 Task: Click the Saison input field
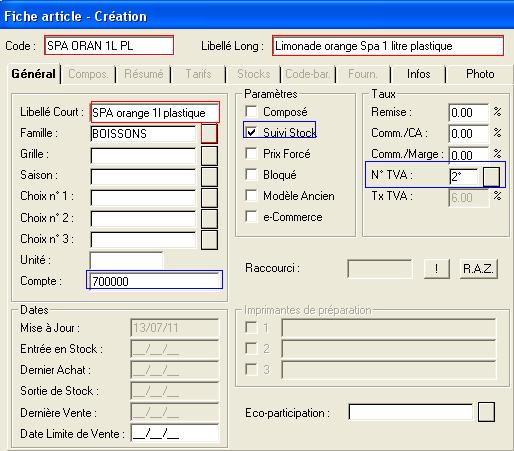click(x=143, y=177)
